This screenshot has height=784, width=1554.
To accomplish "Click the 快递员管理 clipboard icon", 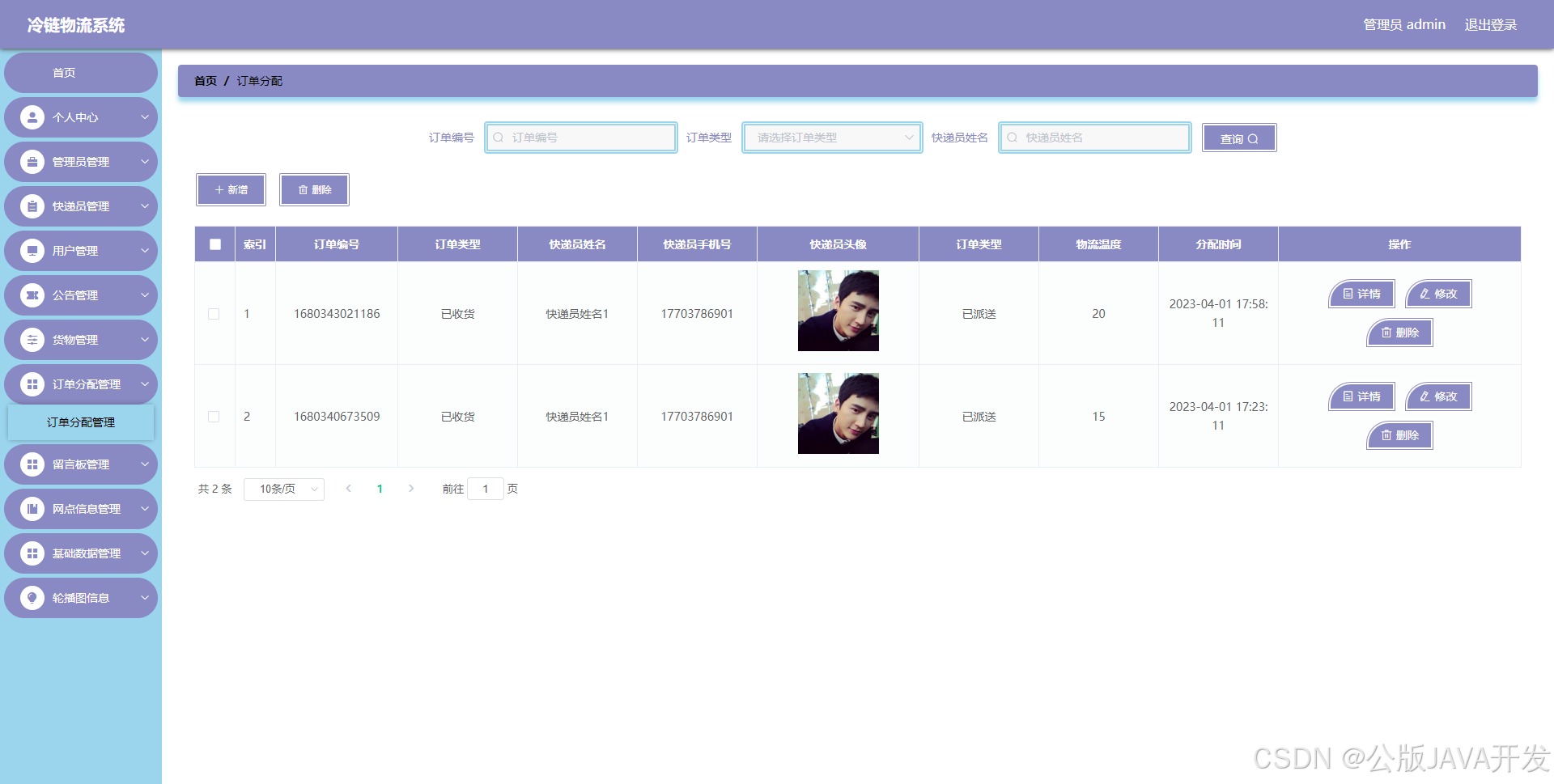I will 32,206.
